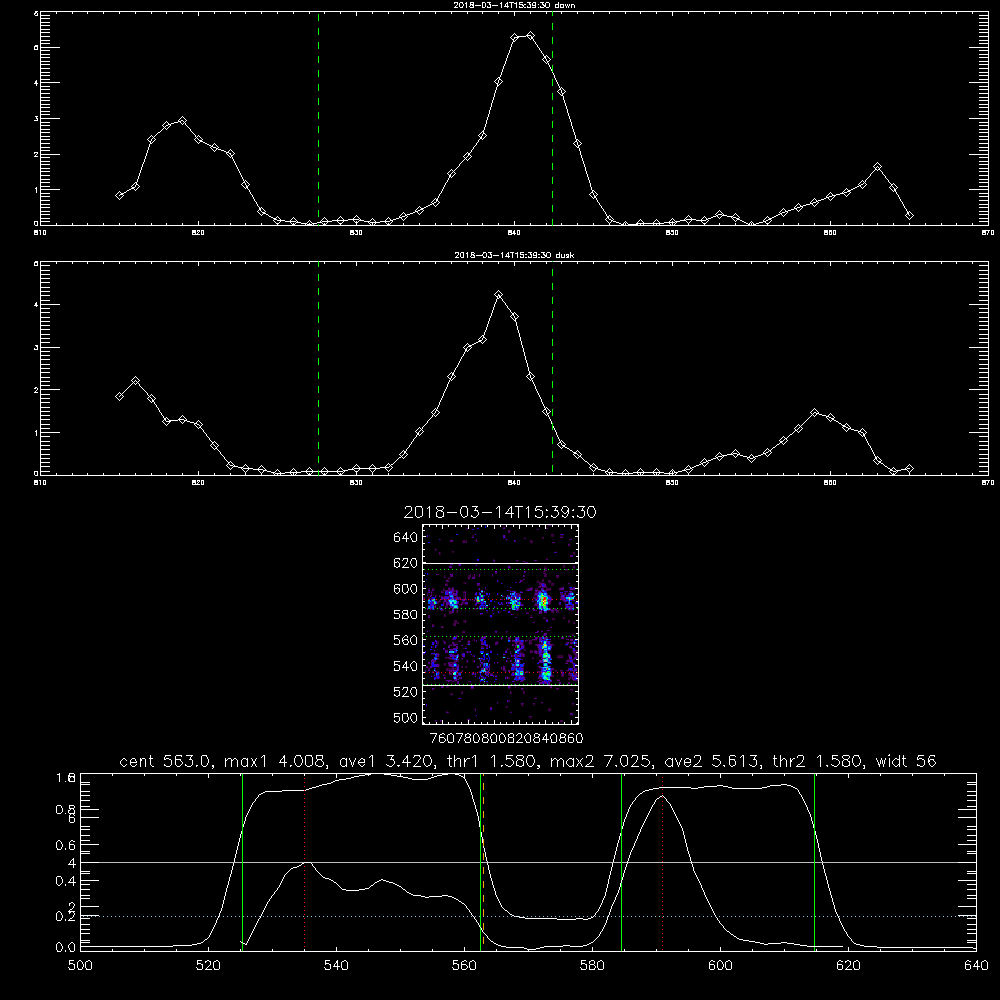Click dusk plot x-axis label 820
1000x1000 pixels.
198,483
